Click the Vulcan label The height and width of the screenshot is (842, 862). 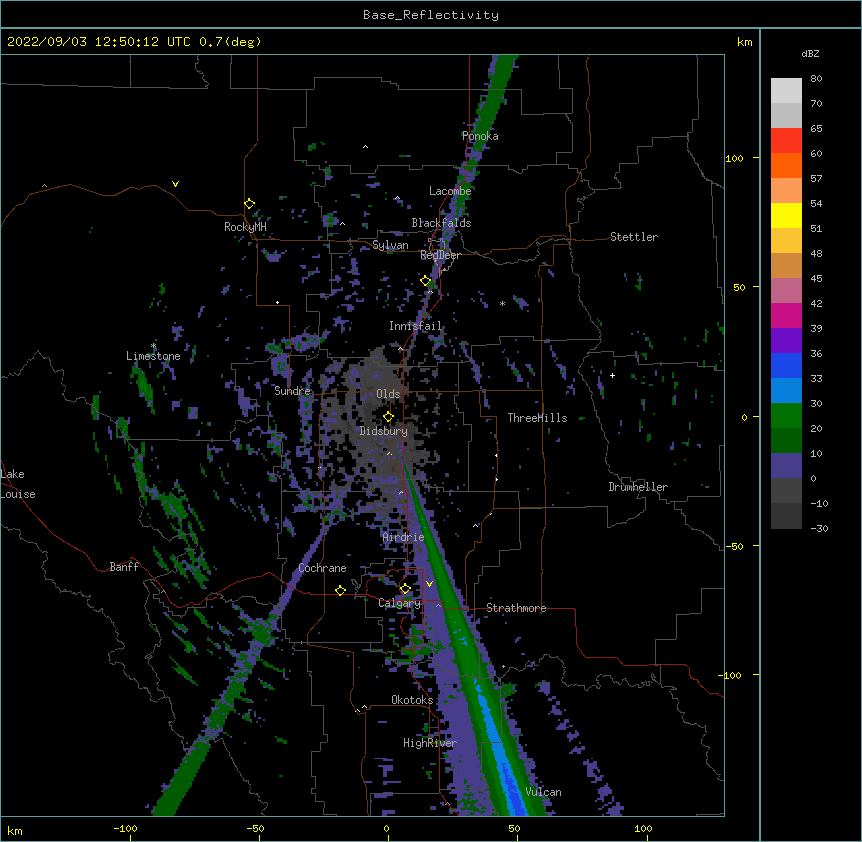click(543, 792)
